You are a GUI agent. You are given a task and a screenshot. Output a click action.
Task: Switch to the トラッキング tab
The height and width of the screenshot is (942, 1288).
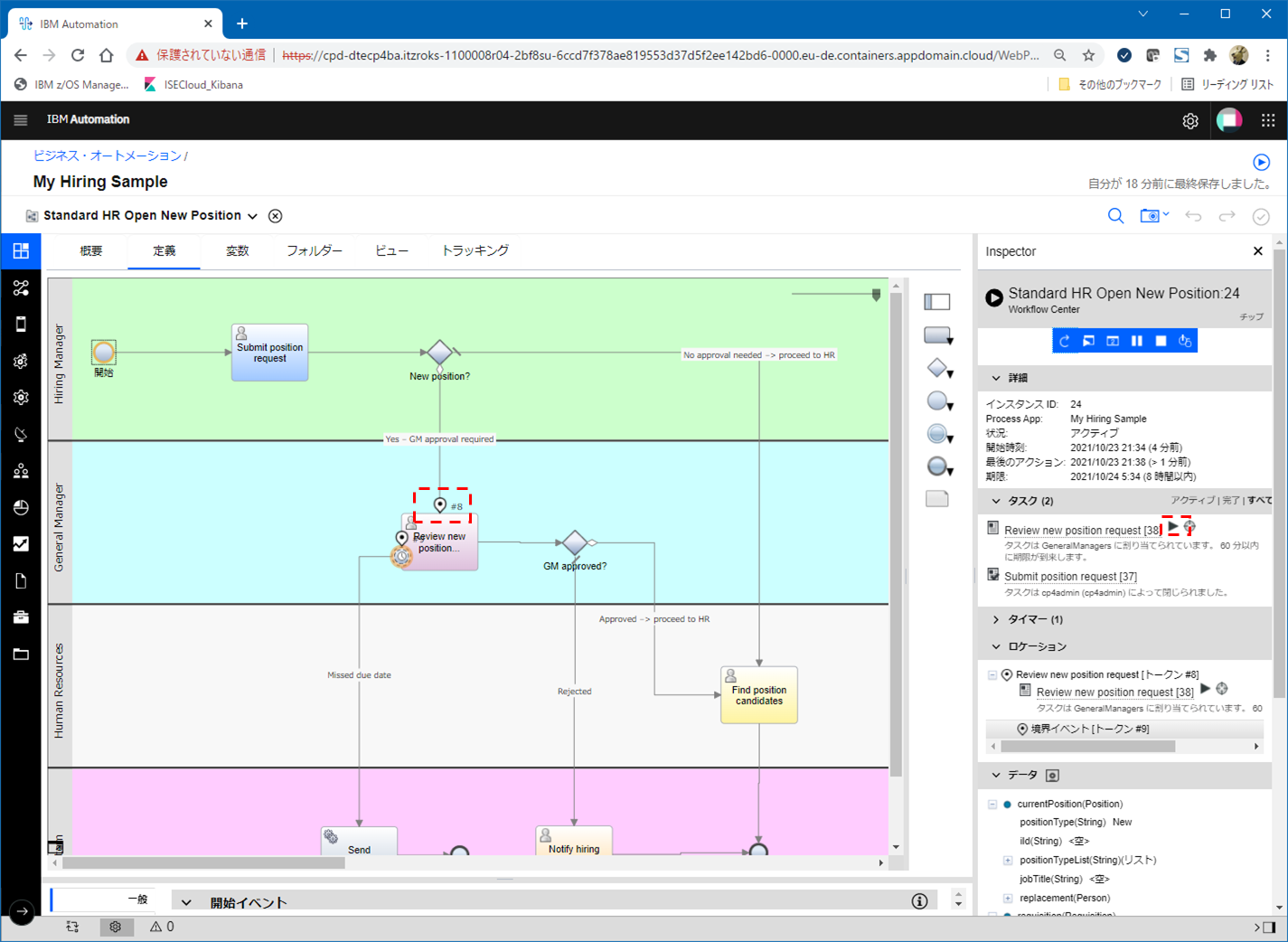(475, 251)
